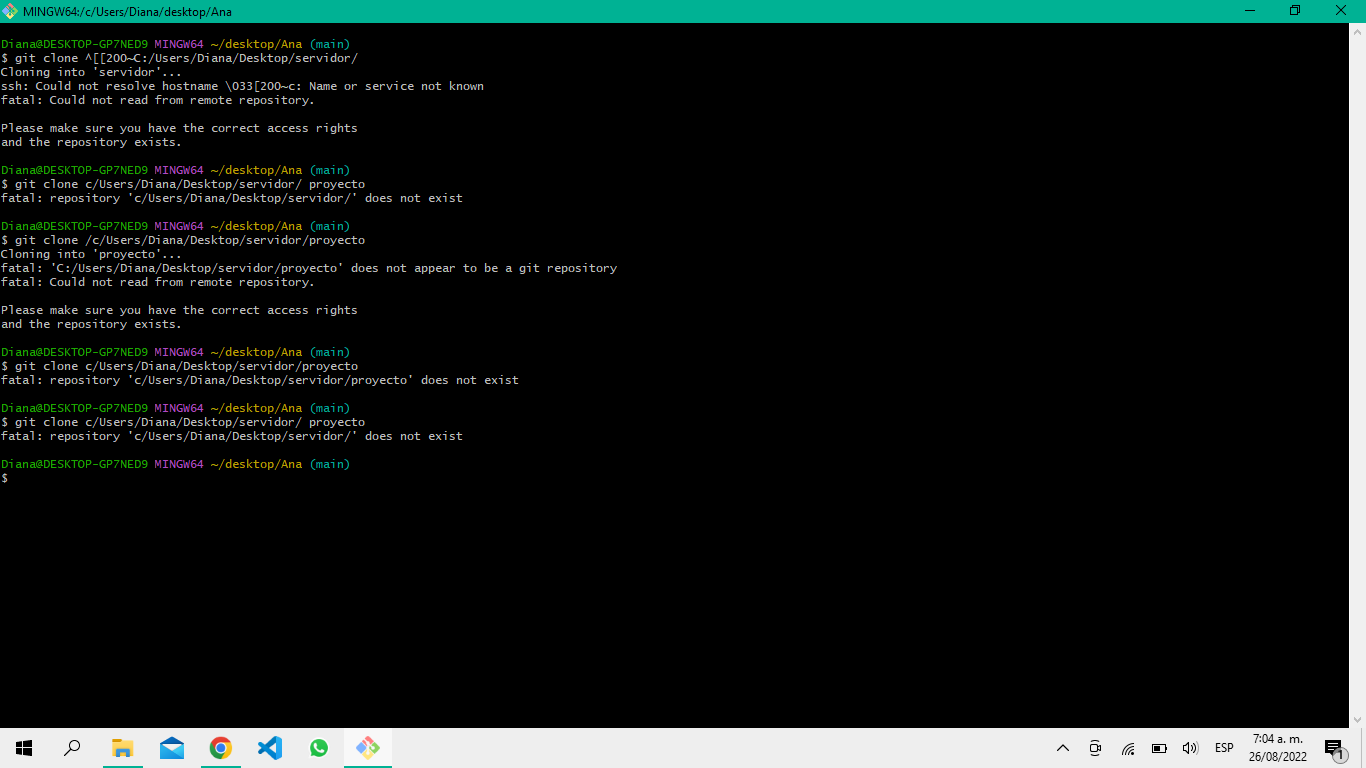Select the Git Bash taskbar icon
Screen dimensions: 1366x768
367,748
